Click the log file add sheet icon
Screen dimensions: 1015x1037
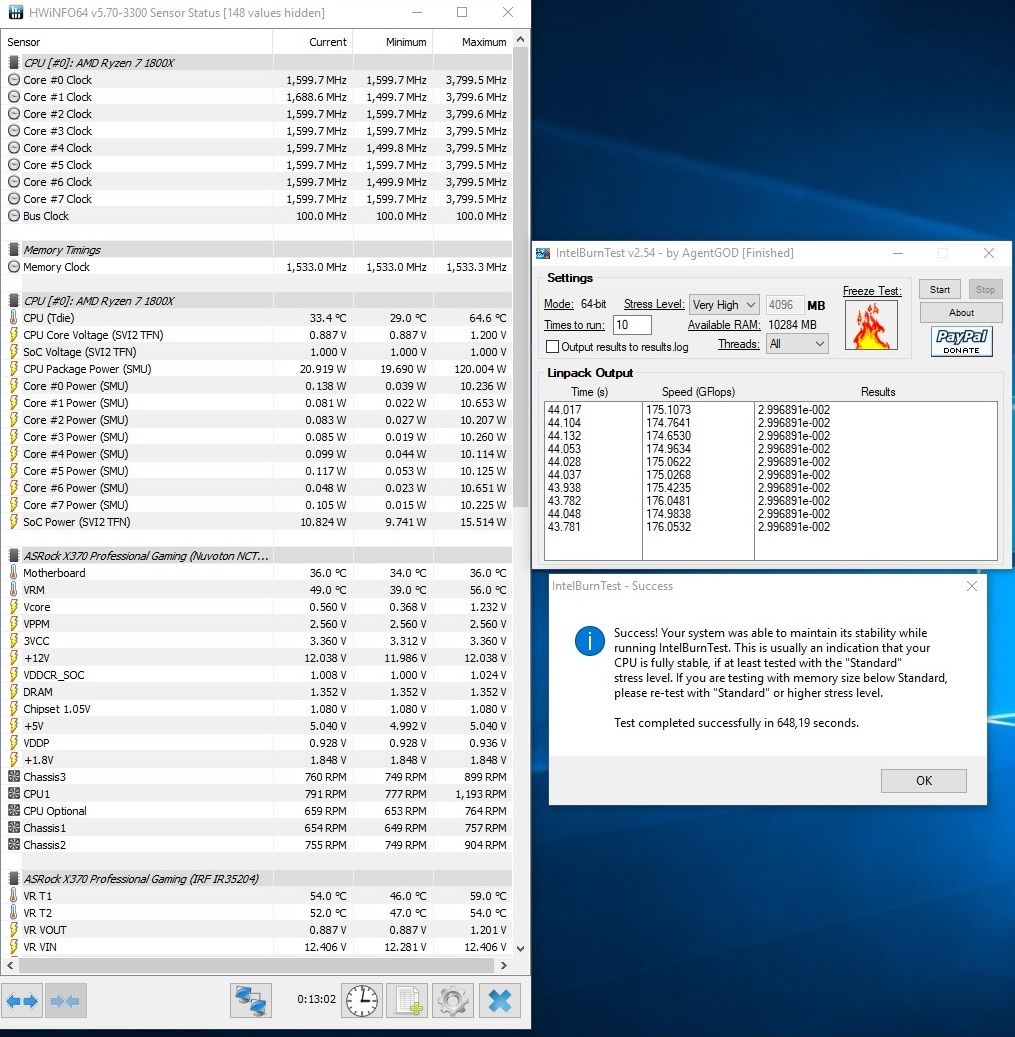pos(407,1001)
